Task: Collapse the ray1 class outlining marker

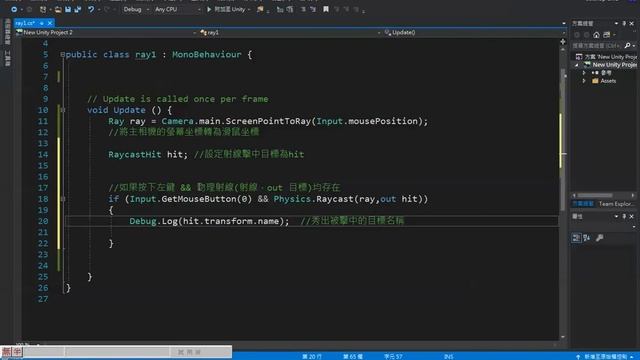Action: (62, 54)
